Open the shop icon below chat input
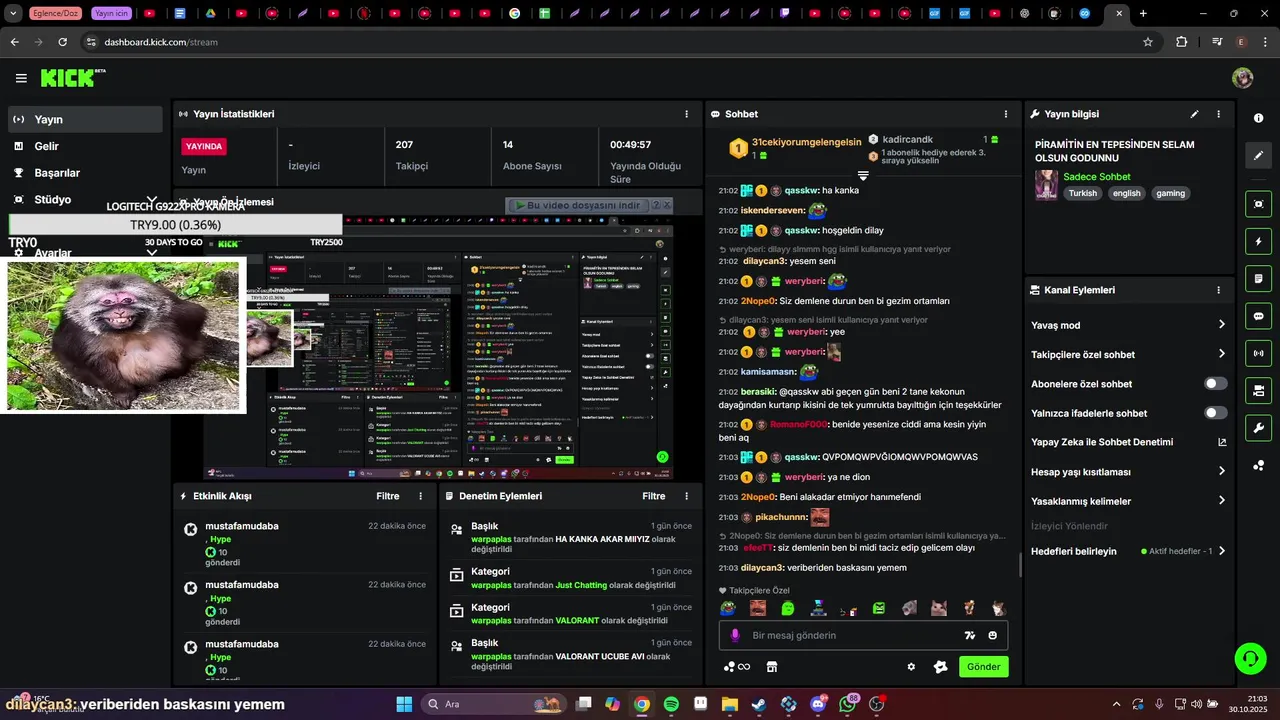Screen dimensions: 1280x720 (x=772, y=667)
